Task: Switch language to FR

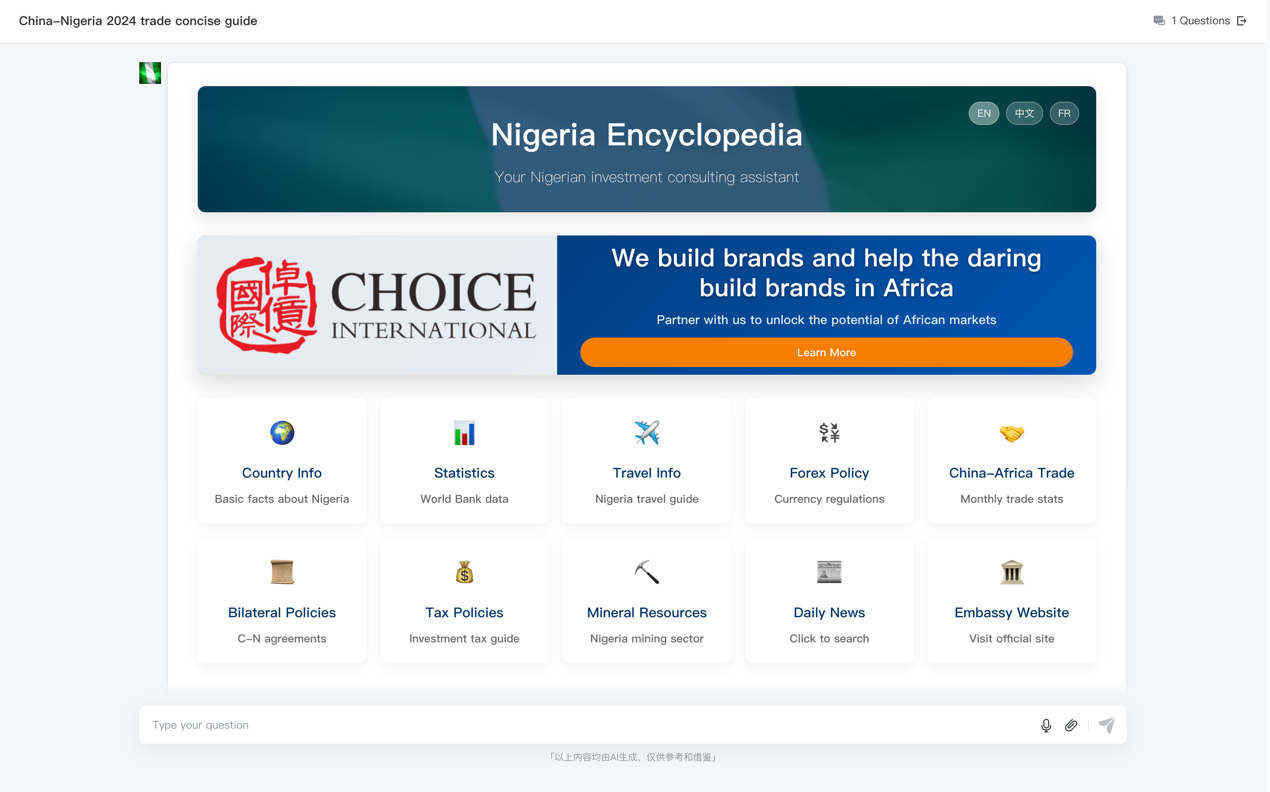Action: 1064,113
